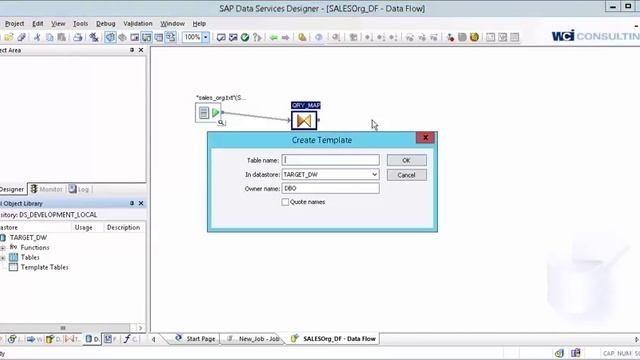Select the Template Tables tree item
Viewport: 640px width, 360px height.
pyautogui.click(x=44, y=267)
